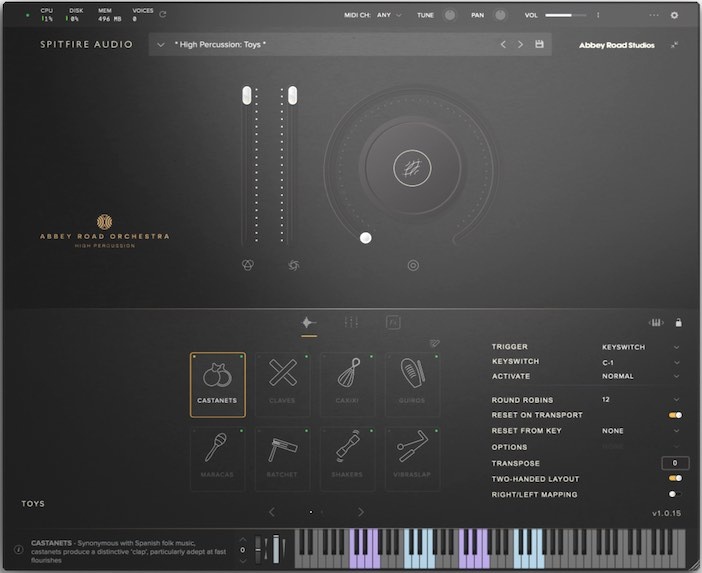Toggle the green load dot on Caxixi
This screenshot has height=573, width=702.
point(372,357)
